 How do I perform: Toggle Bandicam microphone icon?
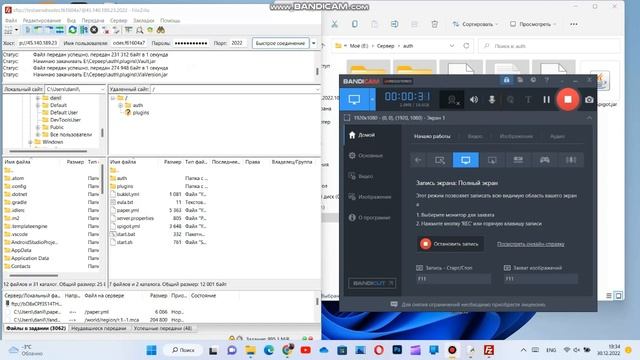tap(492, 100)
